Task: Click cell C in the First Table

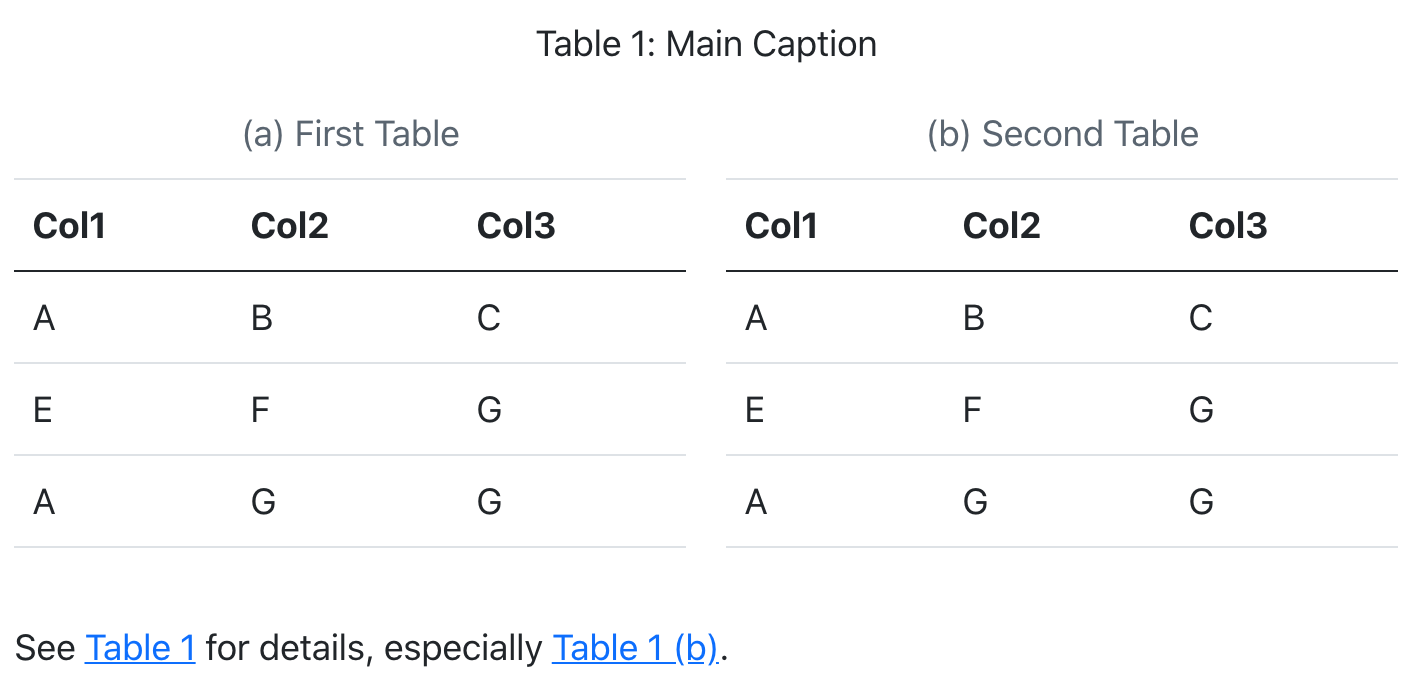Action: click(489, 318)
